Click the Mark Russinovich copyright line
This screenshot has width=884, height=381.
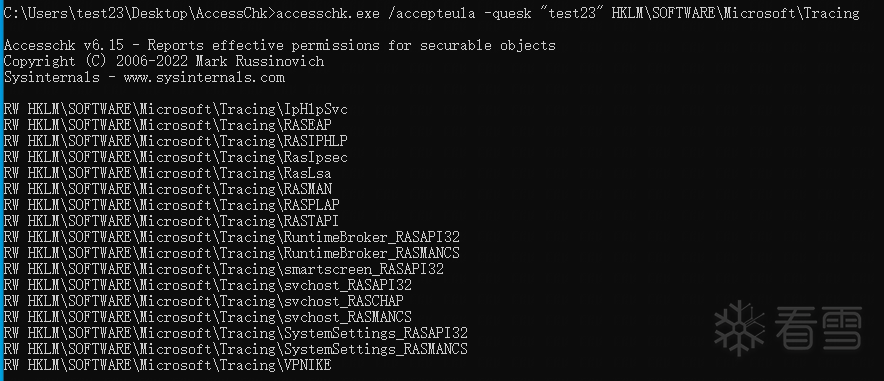click(x=163, y=61)
